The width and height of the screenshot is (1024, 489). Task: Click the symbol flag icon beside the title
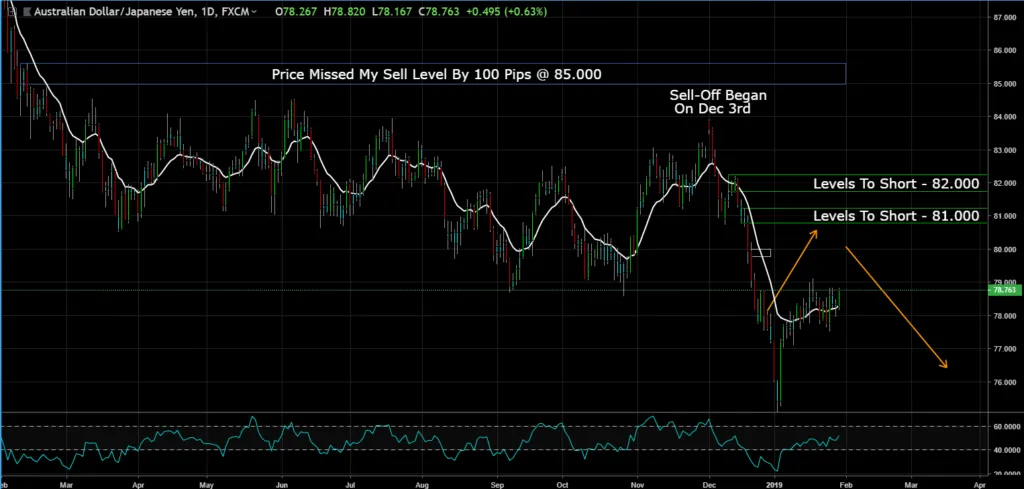pos(25,12)
